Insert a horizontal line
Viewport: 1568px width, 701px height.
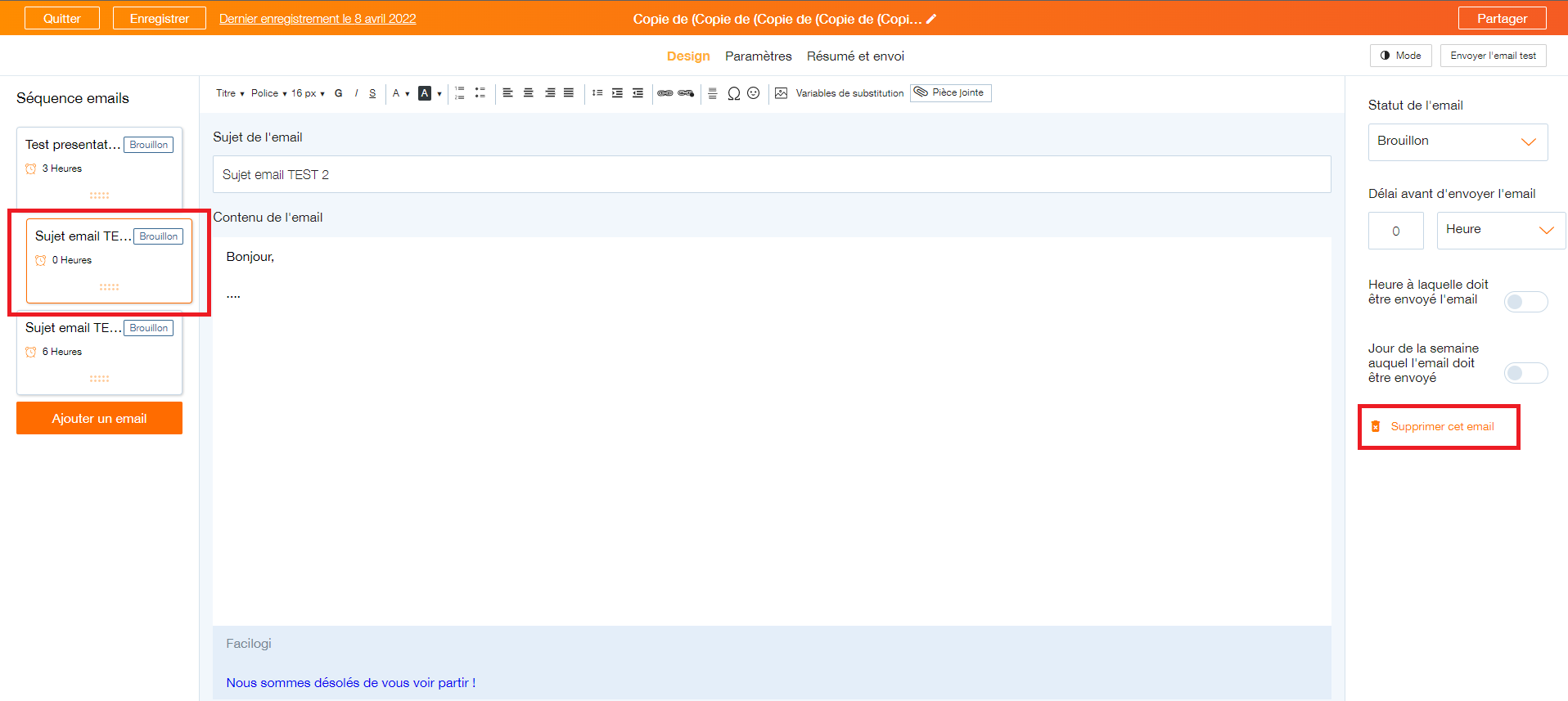(713, 93)
